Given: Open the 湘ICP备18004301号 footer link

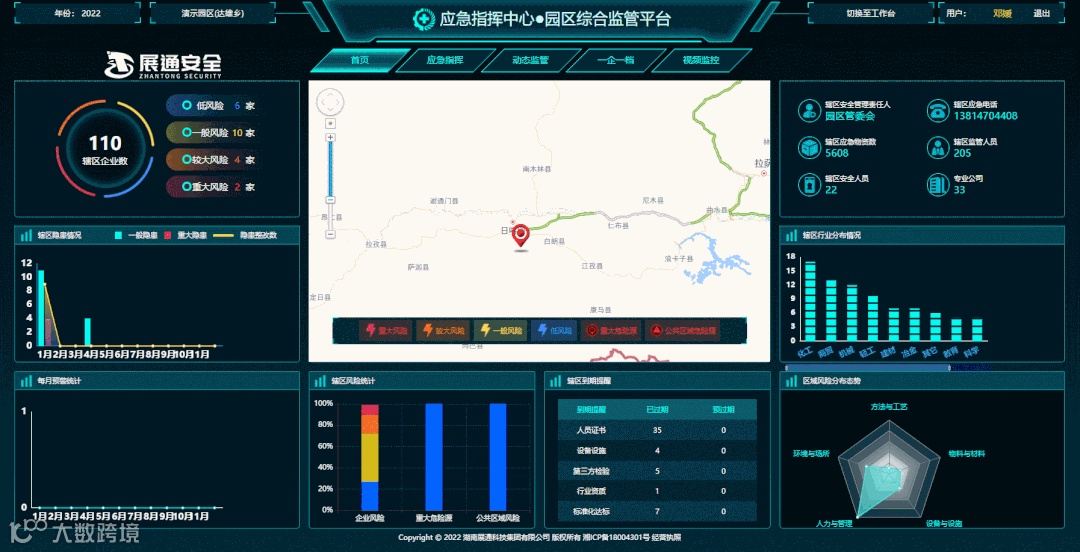Looking at the screenshot, I should [x=617, y=538].
